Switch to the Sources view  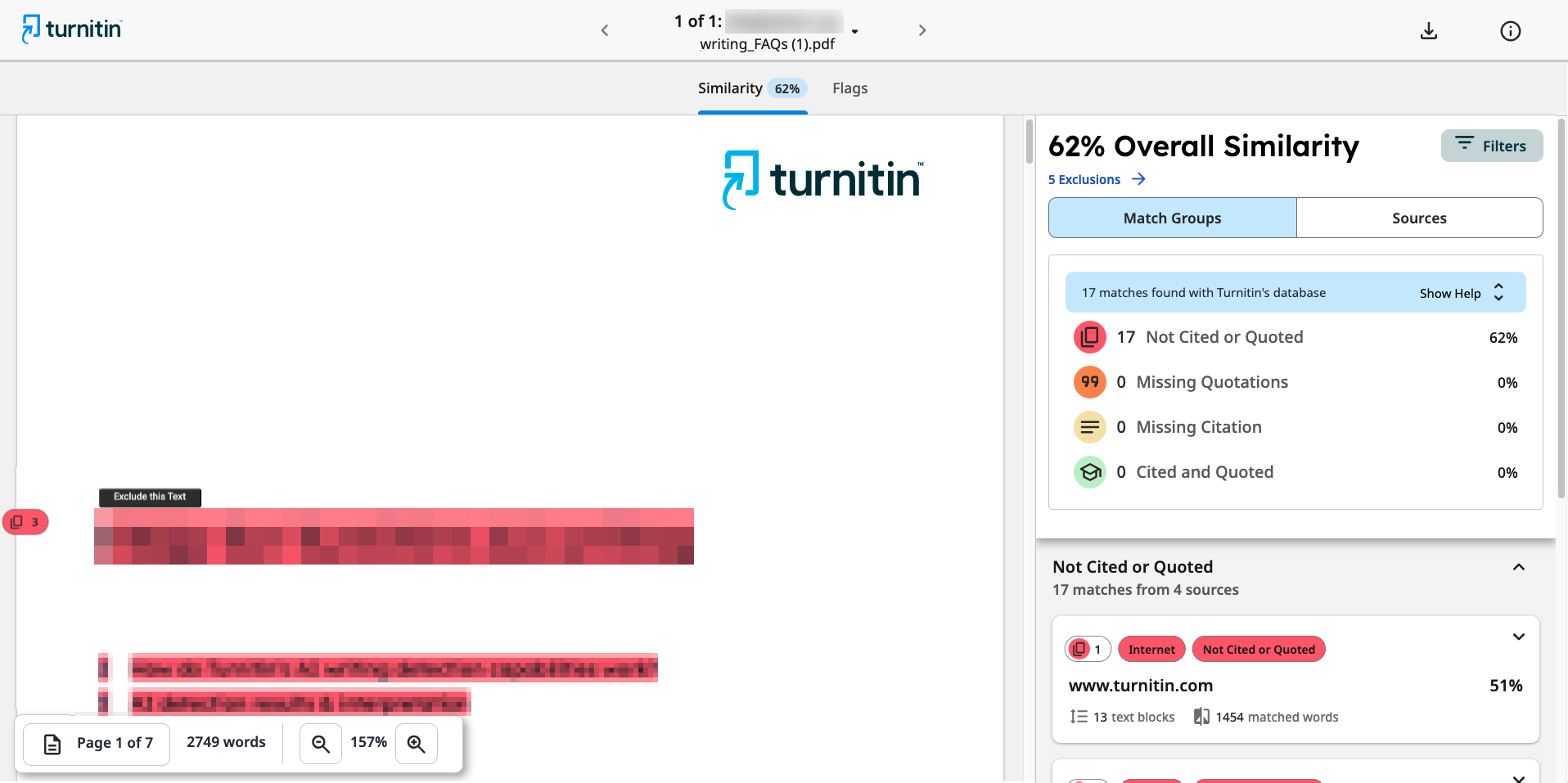(1419, 218)
